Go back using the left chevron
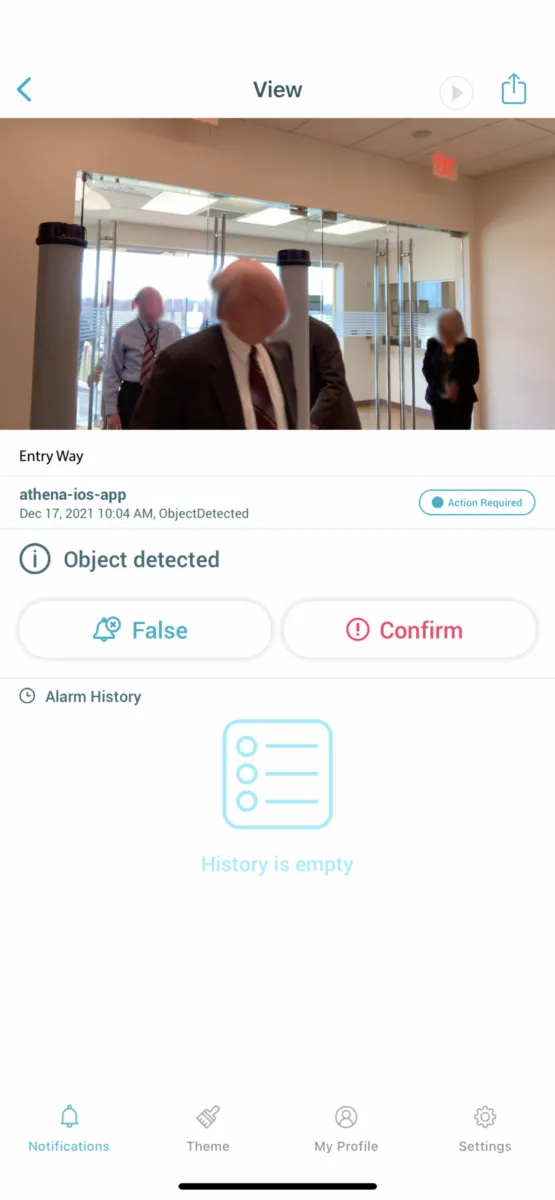The height and width of the screenshot is (1200, 555). coord(24,90)
